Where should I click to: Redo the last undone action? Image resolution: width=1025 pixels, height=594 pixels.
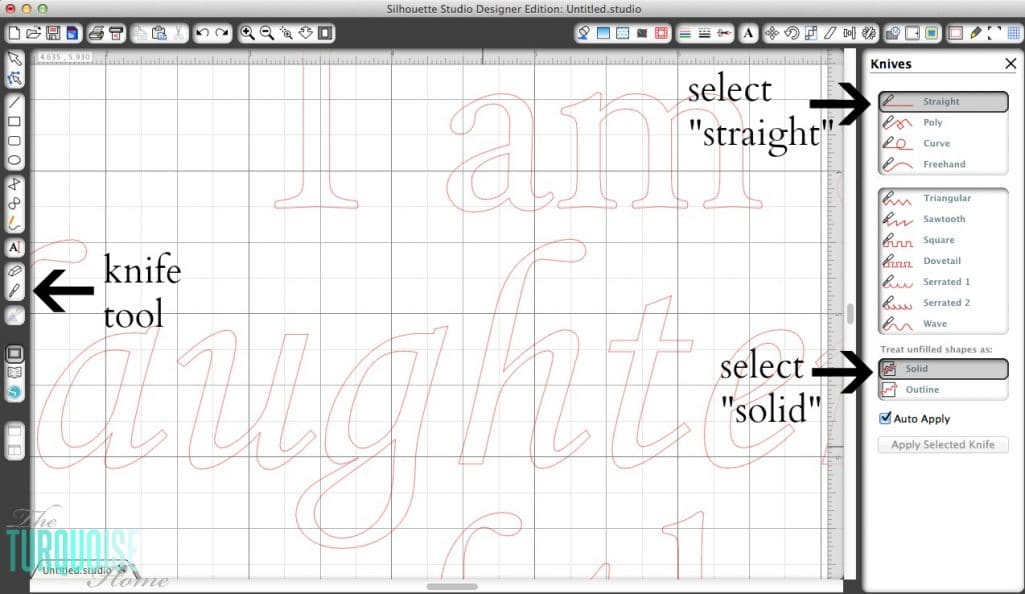tap(222, 33)
